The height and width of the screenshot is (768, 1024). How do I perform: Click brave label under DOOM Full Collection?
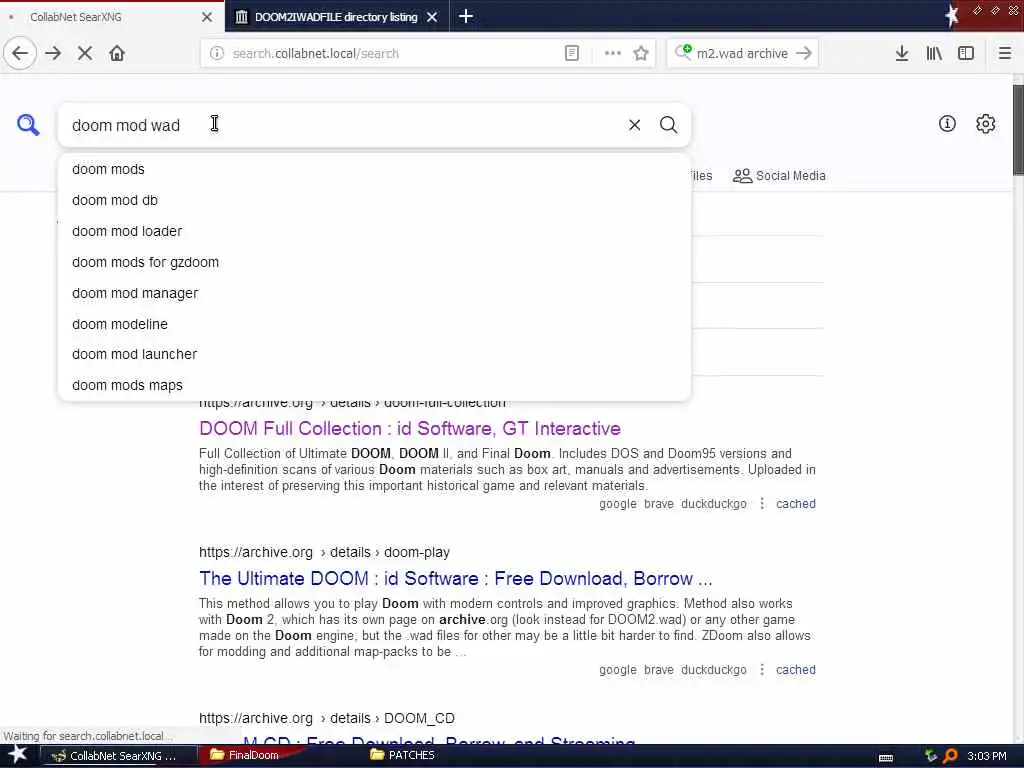tap(658, 504)
